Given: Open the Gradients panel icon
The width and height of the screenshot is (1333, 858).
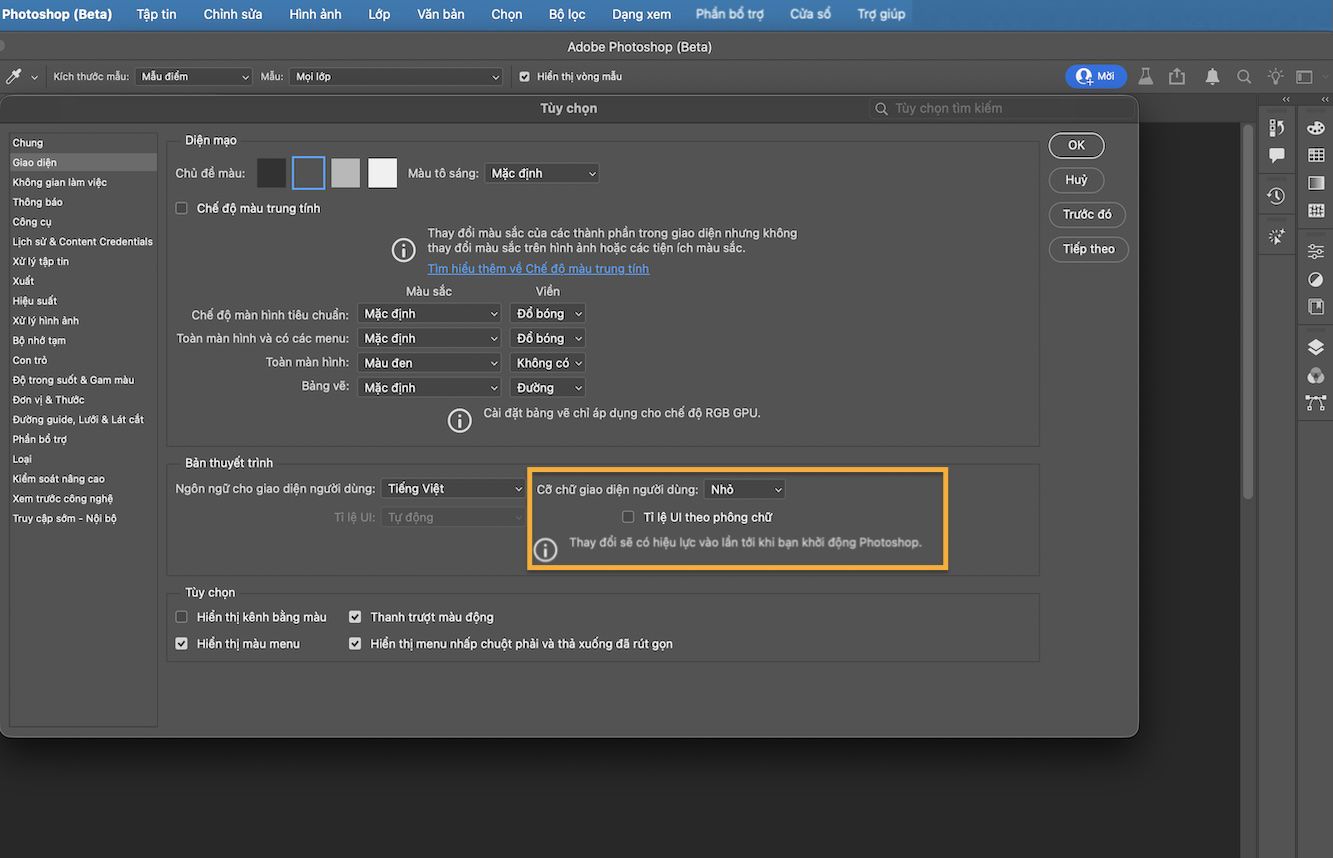Looking at the screenshot, I should (1316, 182).
